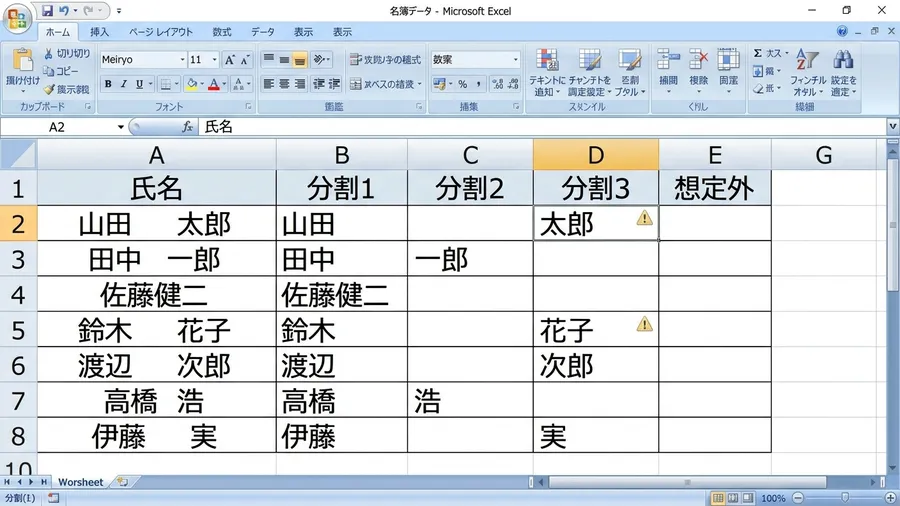Zoom out with minus button
This screenshot has height=506, width=900.
[798, 498]
